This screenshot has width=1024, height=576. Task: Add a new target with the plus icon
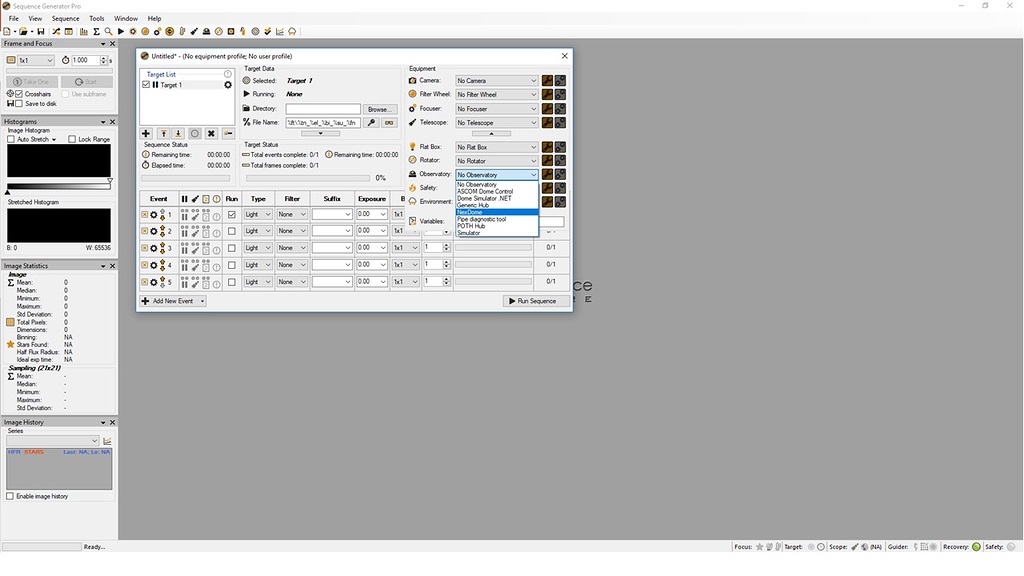[146, 133]
